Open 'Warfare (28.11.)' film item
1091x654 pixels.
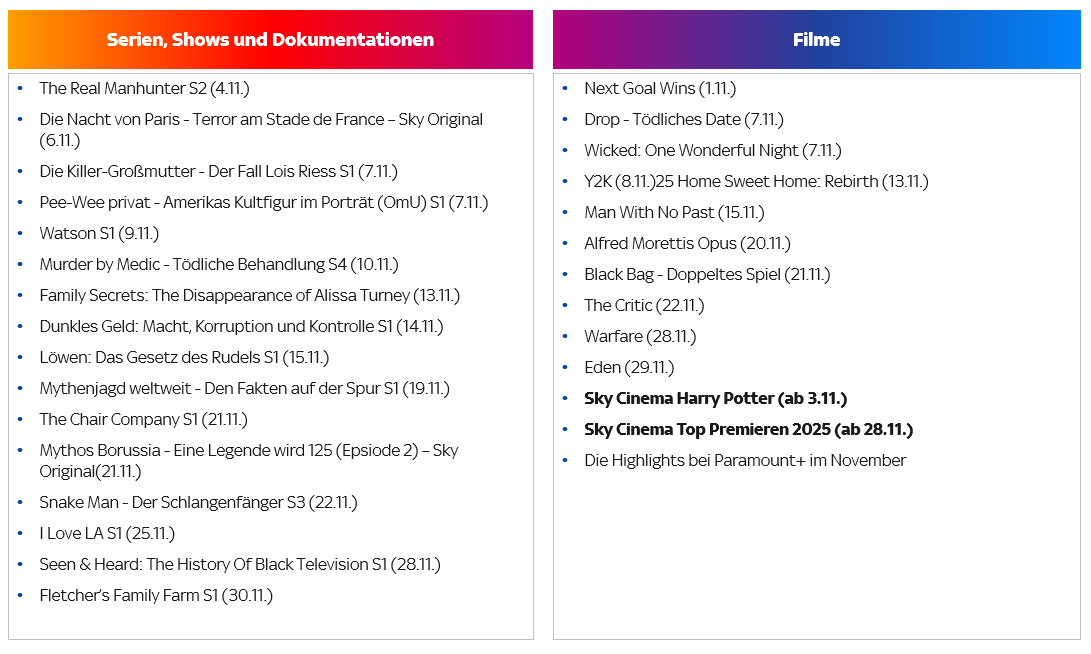(x=640, y=337)
